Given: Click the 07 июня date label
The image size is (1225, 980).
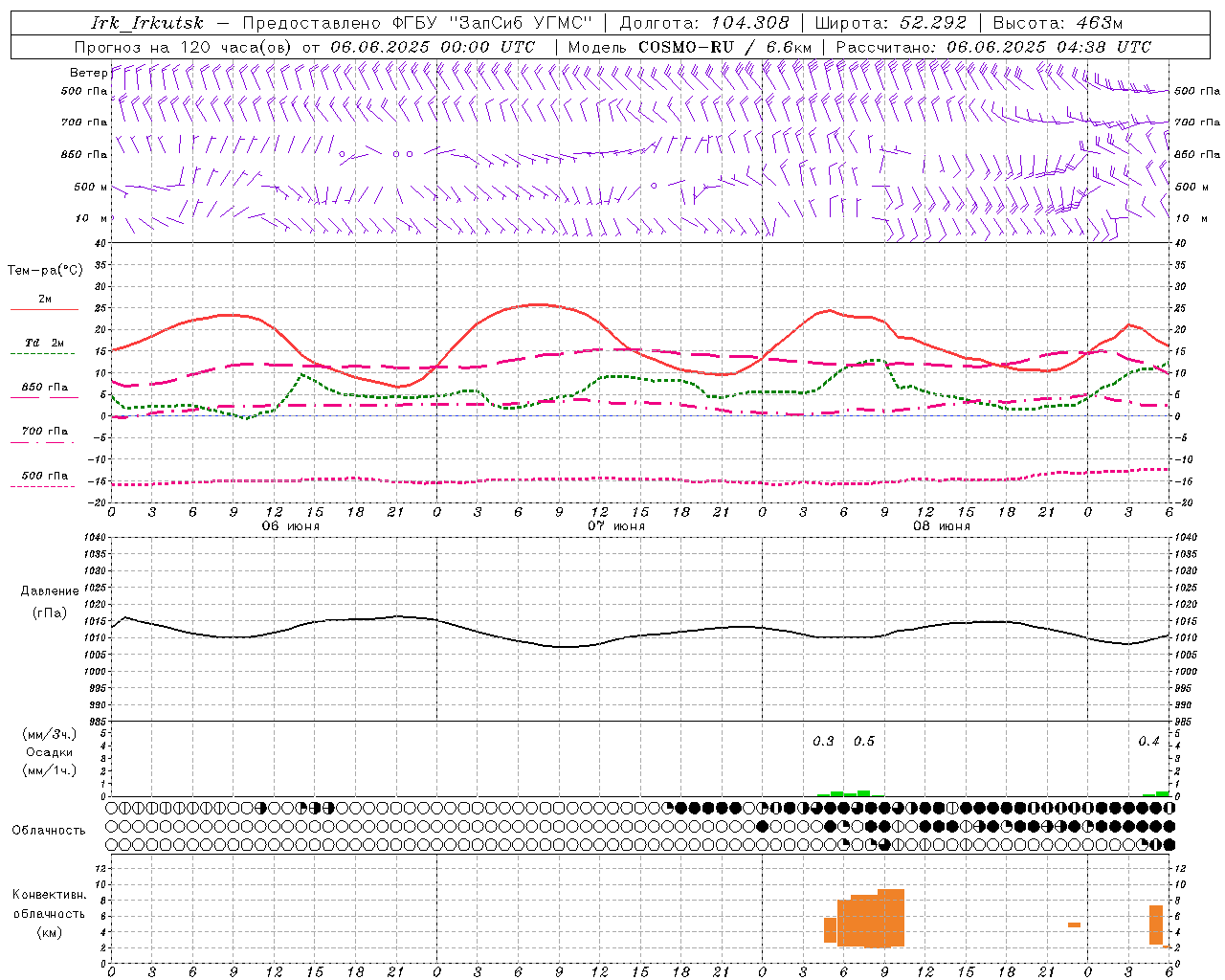Looking at the screenshot, I should tap(616, 526).
